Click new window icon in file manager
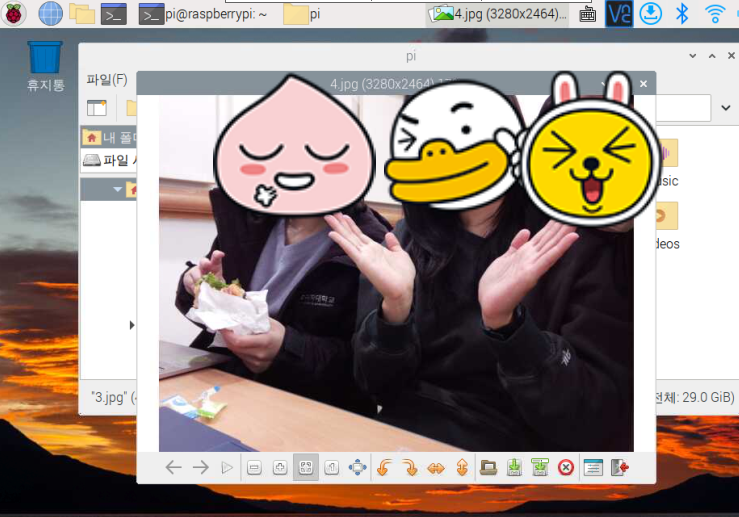The height and width of the screenshot is (517, 739). click(x=97, y=108)
